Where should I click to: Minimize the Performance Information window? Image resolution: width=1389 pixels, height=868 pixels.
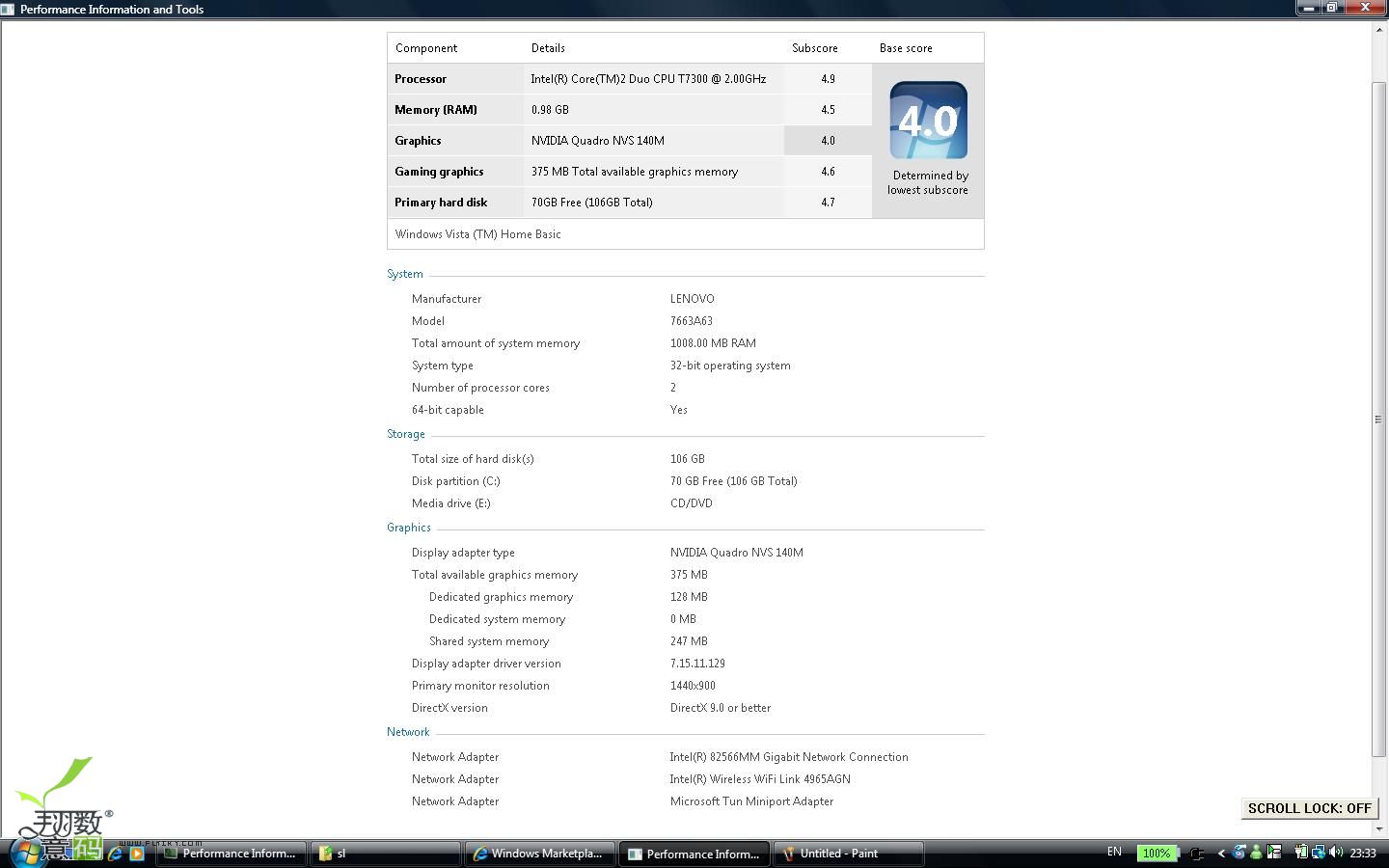pyautogui.click(x=1308, y=8)
